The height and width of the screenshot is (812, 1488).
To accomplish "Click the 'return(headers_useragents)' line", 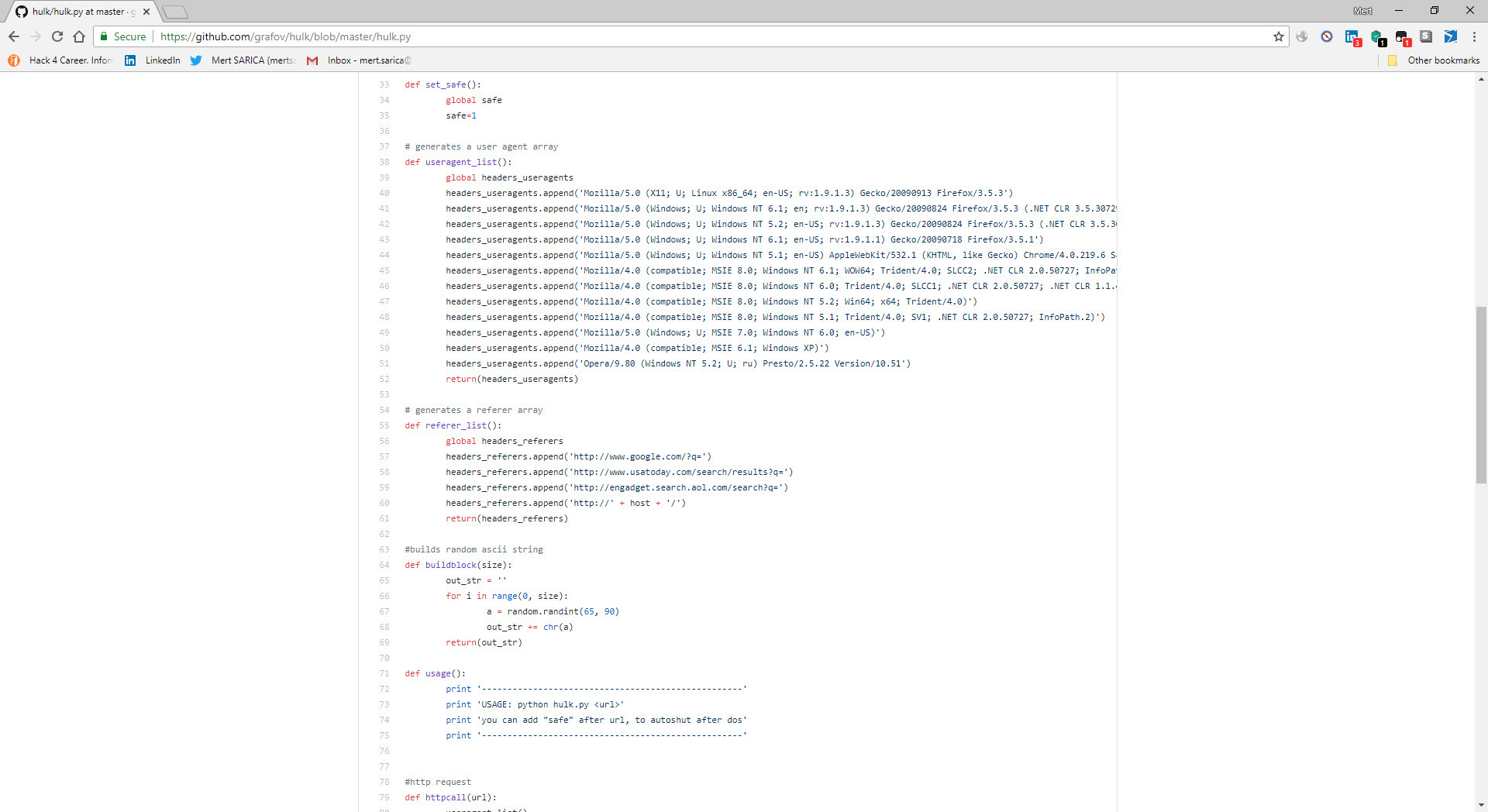I will pyautogui.click(x=511, y=379).
